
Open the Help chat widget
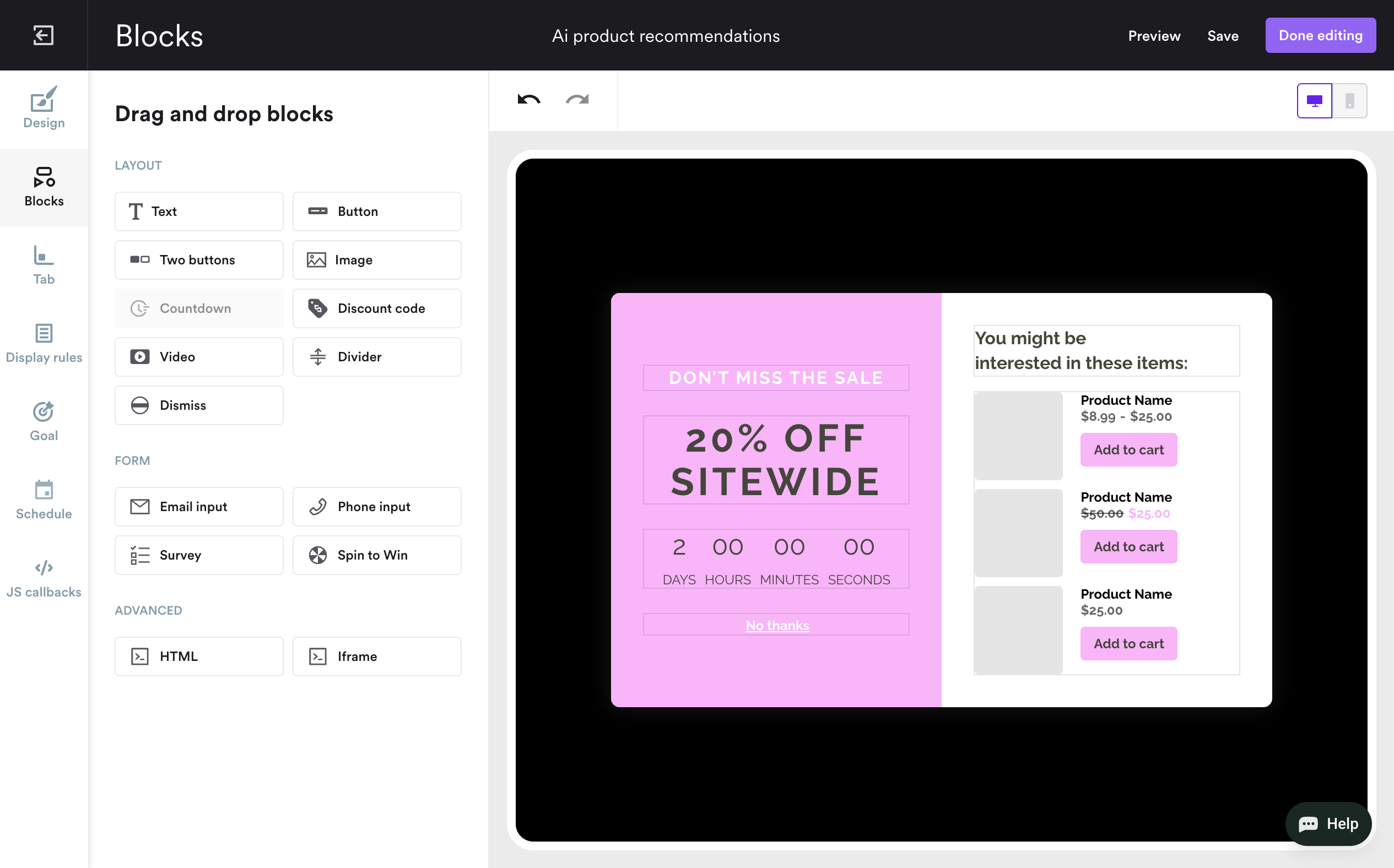(x=1328, y=823)
